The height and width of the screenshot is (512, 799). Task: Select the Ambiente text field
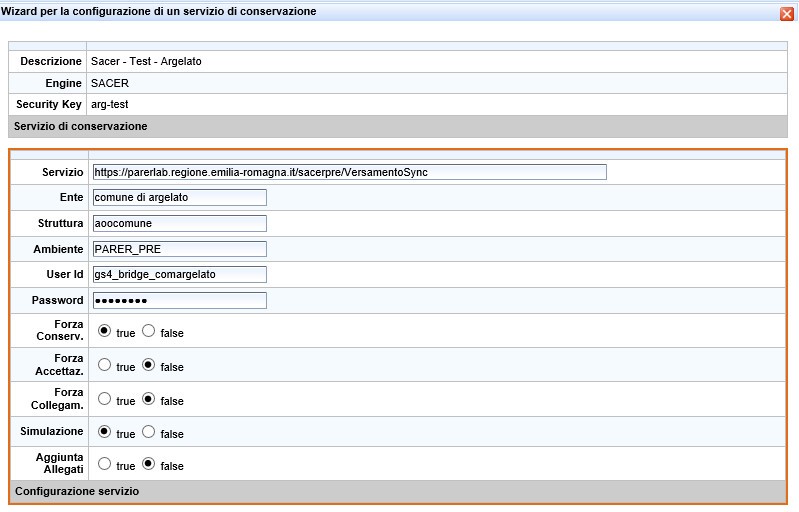[179, 249]
